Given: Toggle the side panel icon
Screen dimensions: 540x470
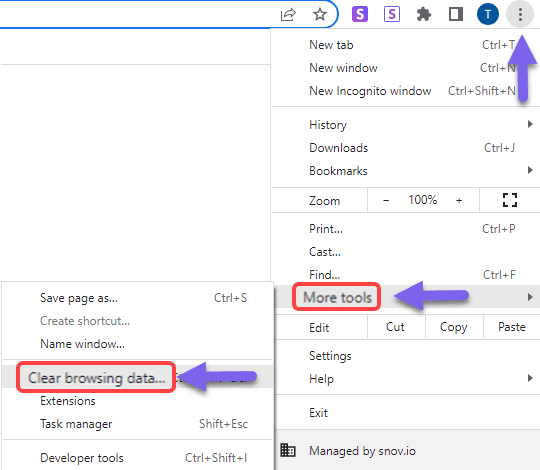Looking at the screenshot, I should coord(456,14).
